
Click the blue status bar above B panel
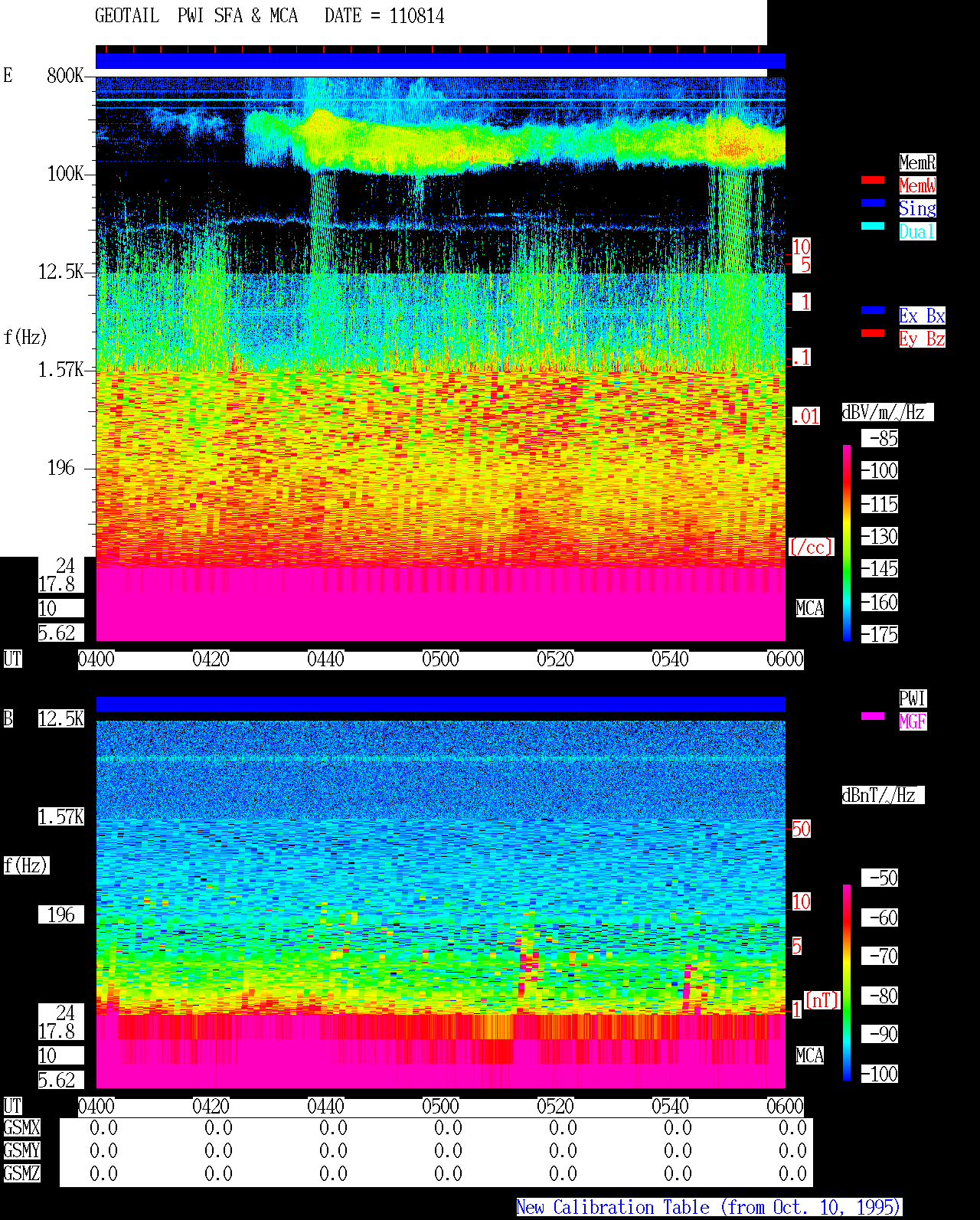pos(440,705)
